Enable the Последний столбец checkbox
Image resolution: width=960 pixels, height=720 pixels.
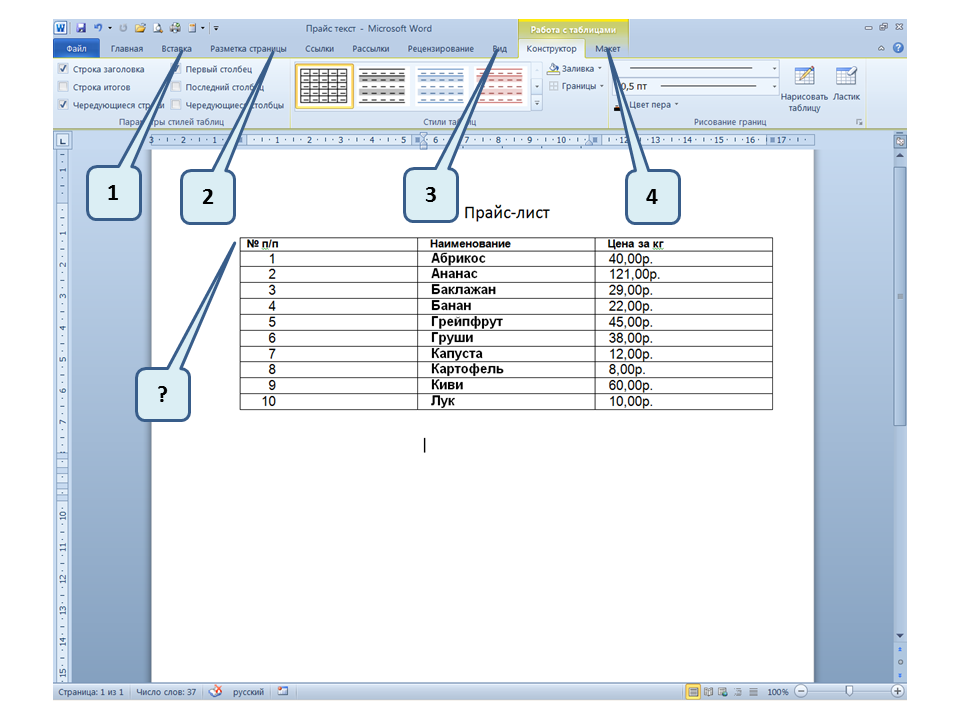176,87
